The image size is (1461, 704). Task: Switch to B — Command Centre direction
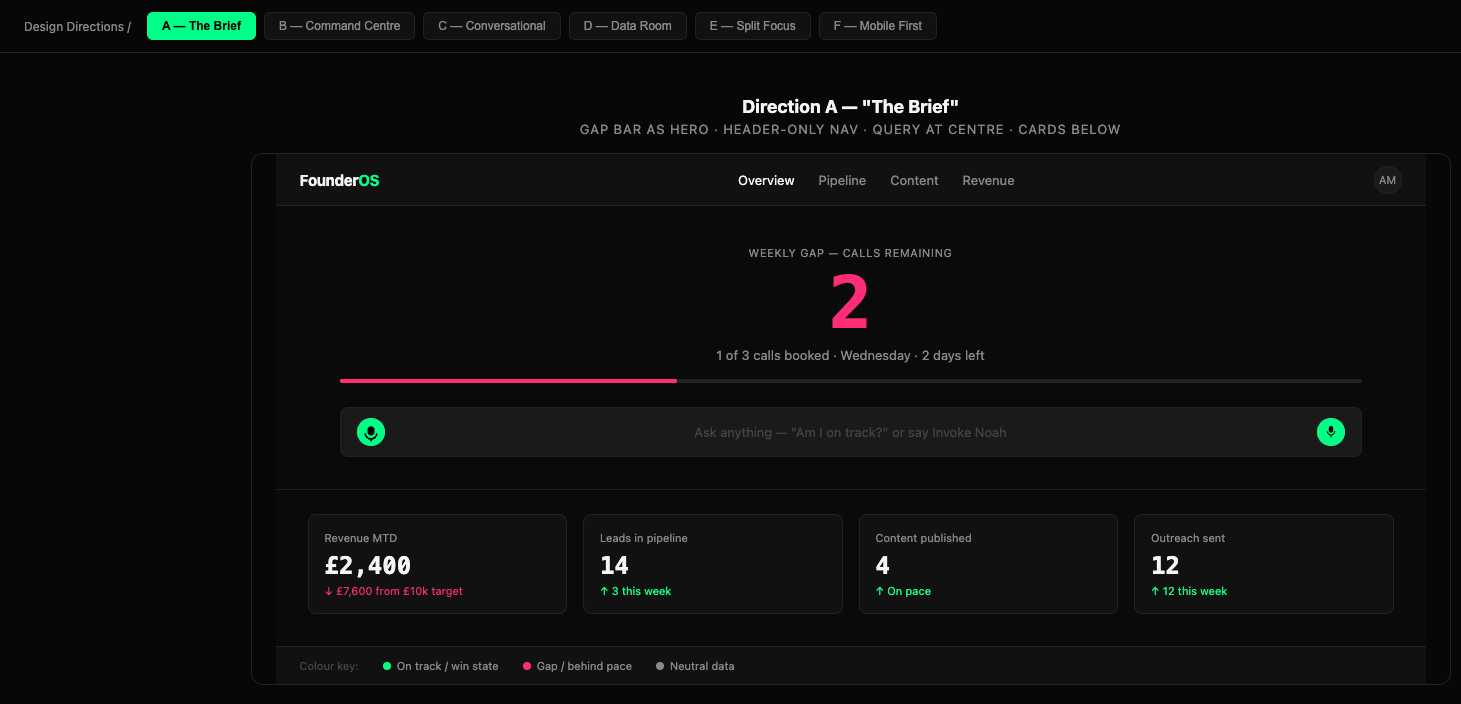coord(339,26)
